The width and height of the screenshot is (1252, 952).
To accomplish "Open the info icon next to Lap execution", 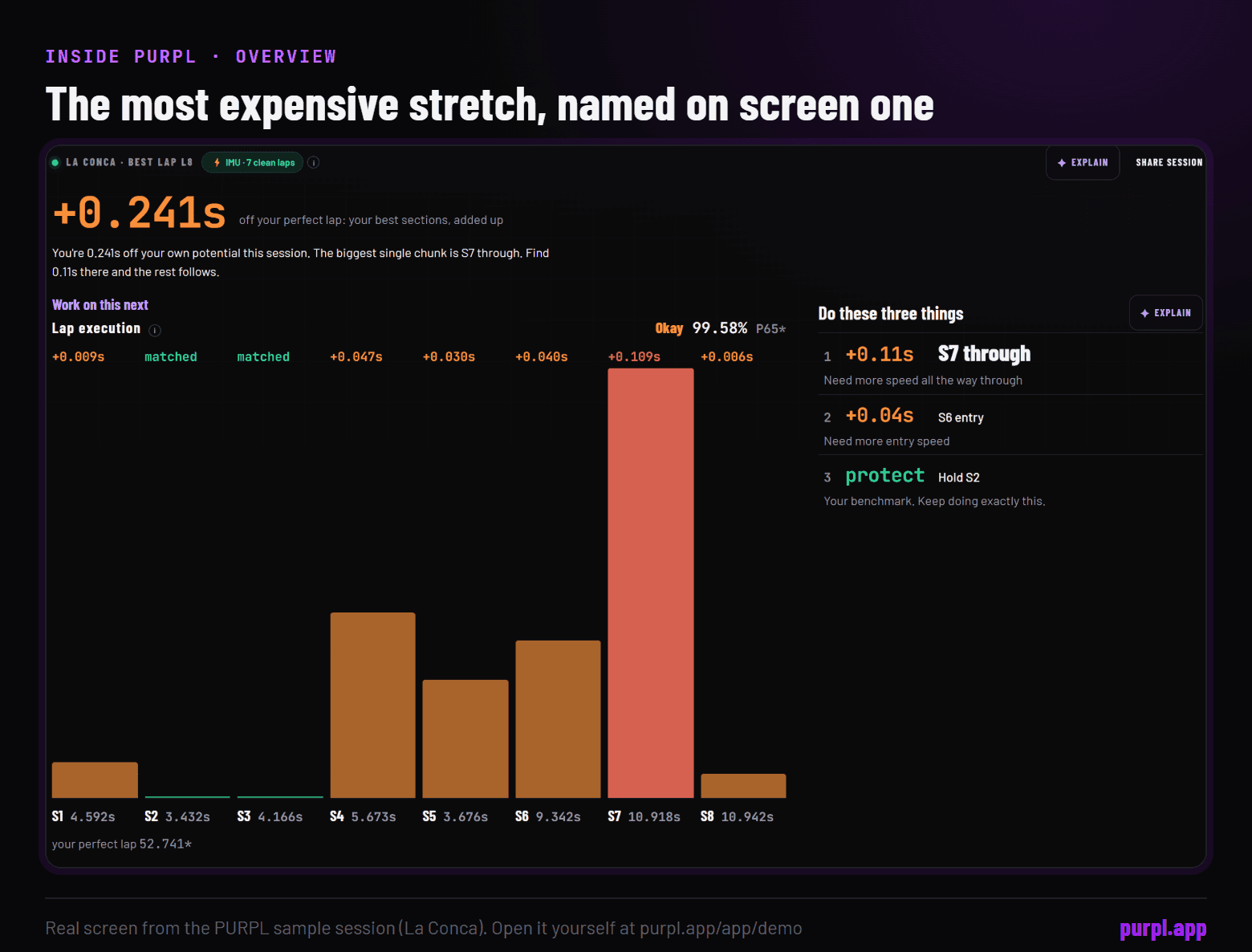I will tap(155, 330).
